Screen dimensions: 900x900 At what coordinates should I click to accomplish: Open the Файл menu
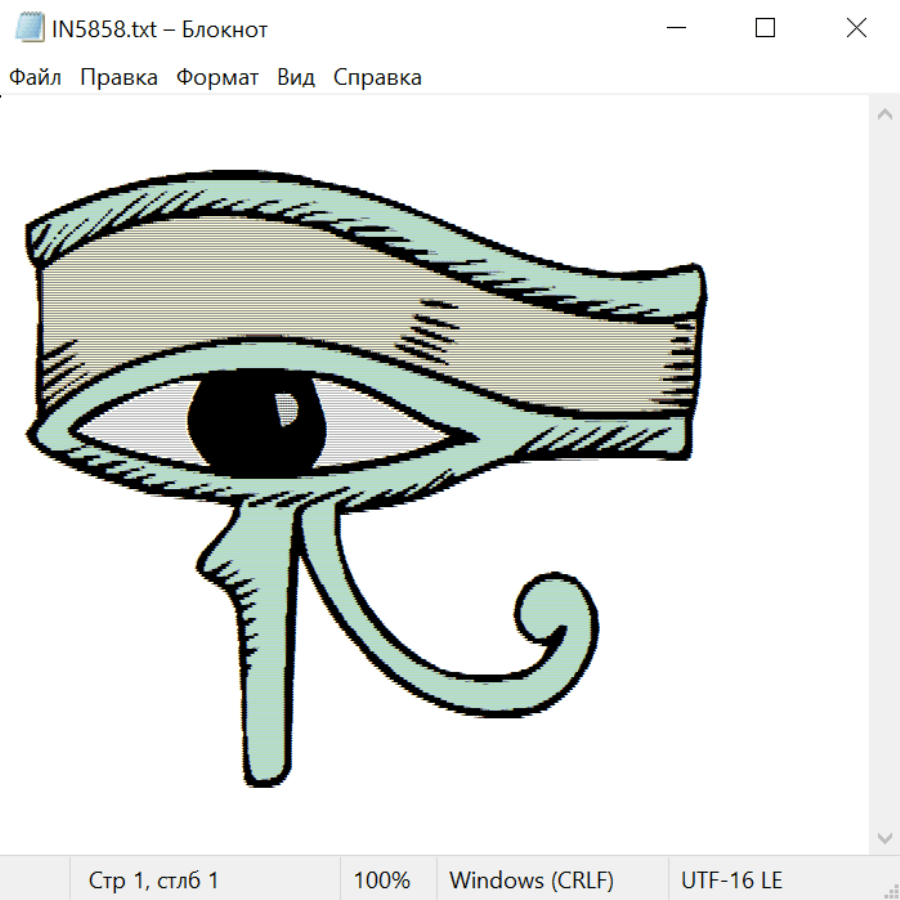(x=36, y=78)
